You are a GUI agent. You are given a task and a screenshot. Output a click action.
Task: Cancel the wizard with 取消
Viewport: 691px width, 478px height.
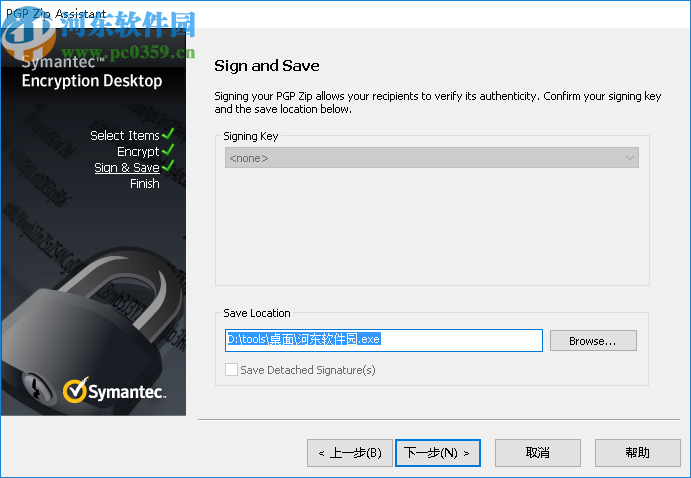pyautogui.click(x=538, y=452)
